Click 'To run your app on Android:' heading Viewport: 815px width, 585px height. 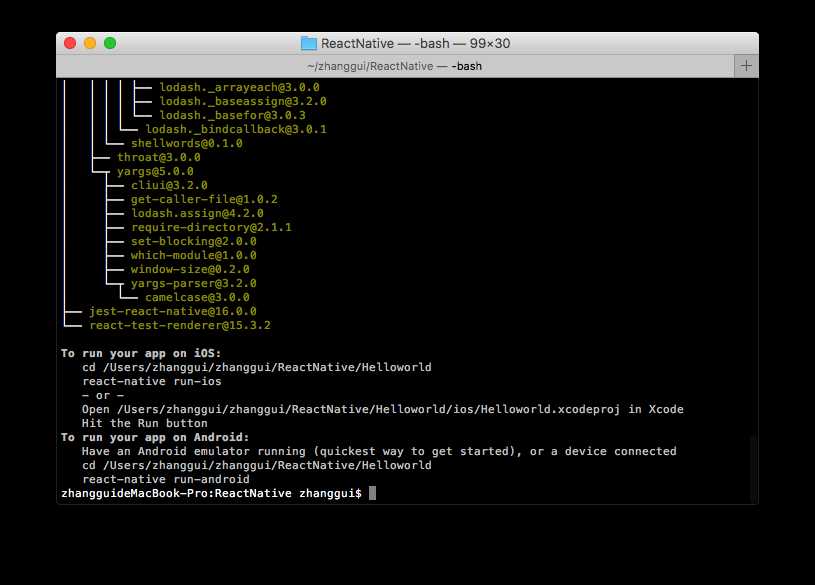point(155,438)
